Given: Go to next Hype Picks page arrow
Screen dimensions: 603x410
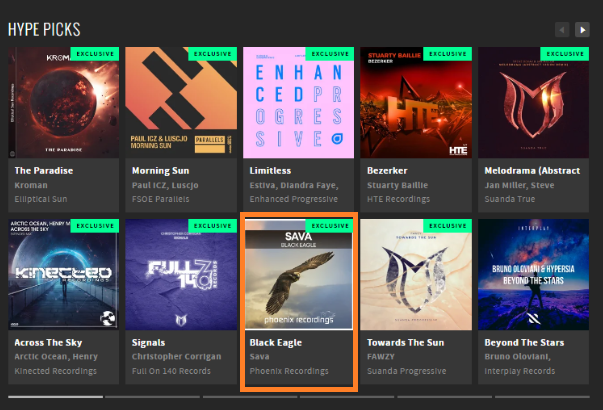Looking at the screenshot, I should pyautogui.click(x=582, y=30).
